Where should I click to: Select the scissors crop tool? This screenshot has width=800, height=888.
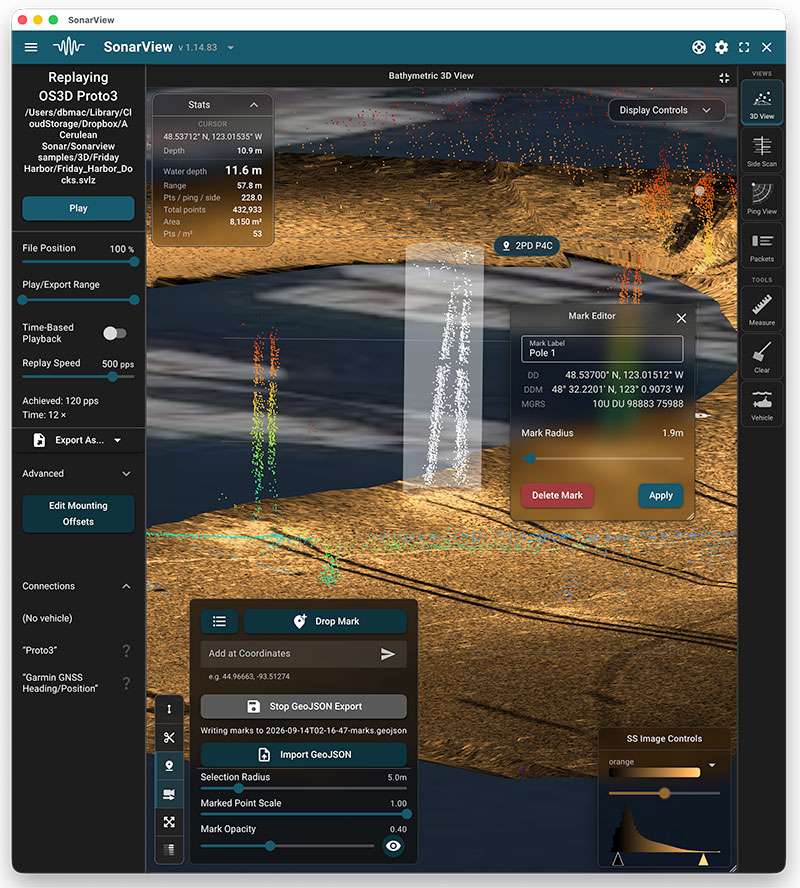coord(169,737)
